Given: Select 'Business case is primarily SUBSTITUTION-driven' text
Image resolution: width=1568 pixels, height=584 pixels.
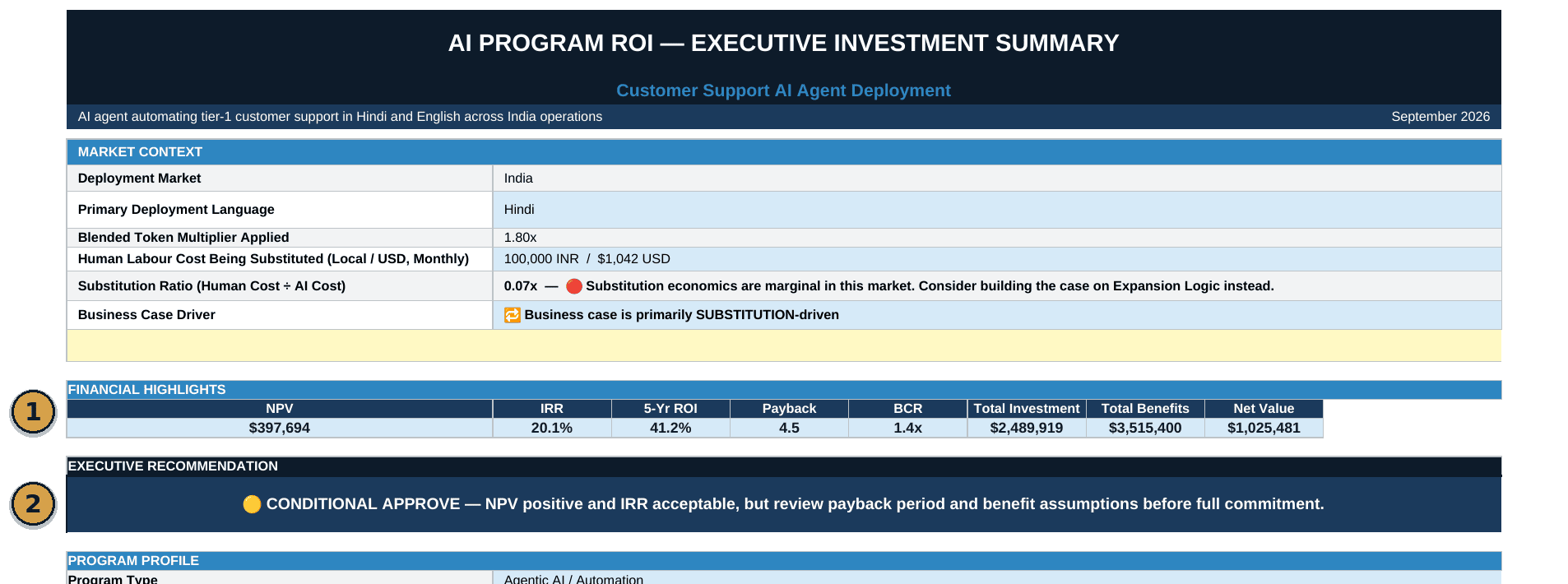Looking at the screenshot, I should click(x=681, y=315).
